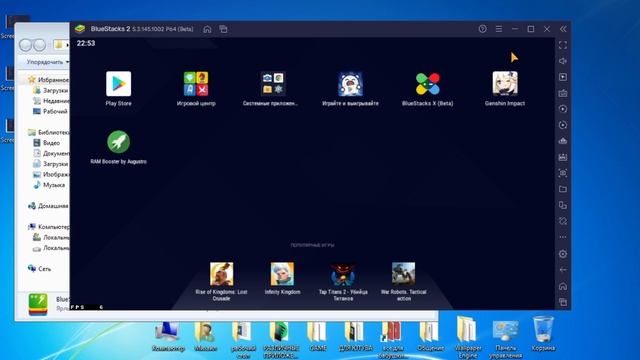640x360 pixels.
Task: Click the Компьютер desktop icon
Action: tap(168, 336)
